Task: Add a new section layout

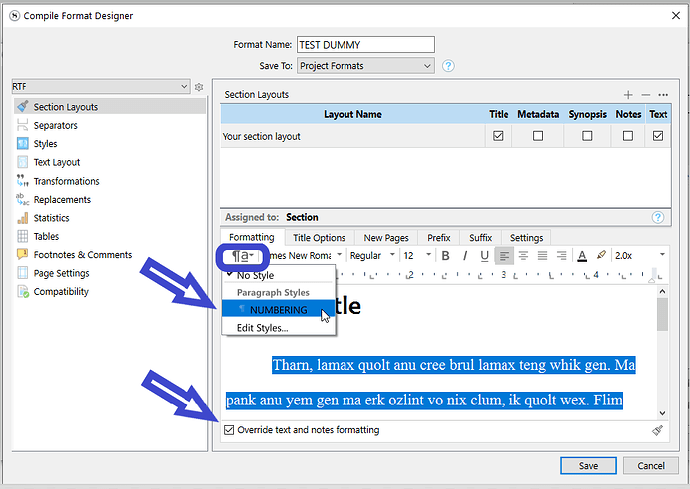Action: 628,95
